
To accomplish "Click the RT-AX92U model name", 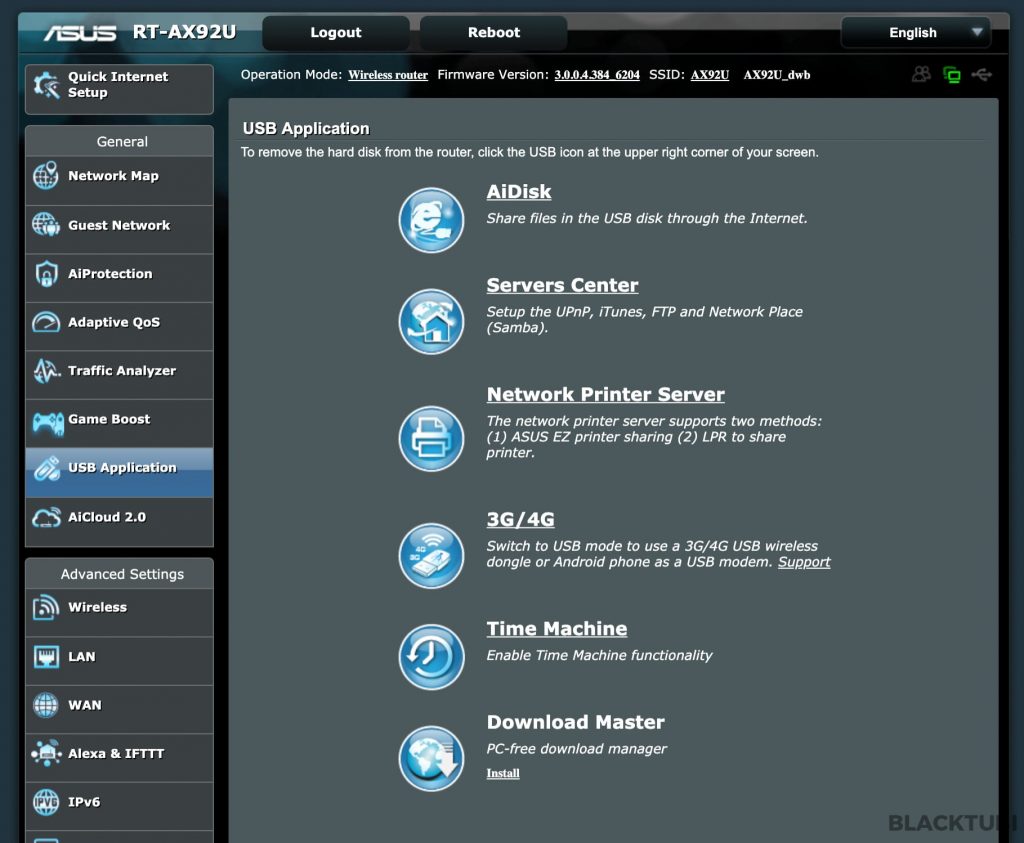I will click(184, 32).
